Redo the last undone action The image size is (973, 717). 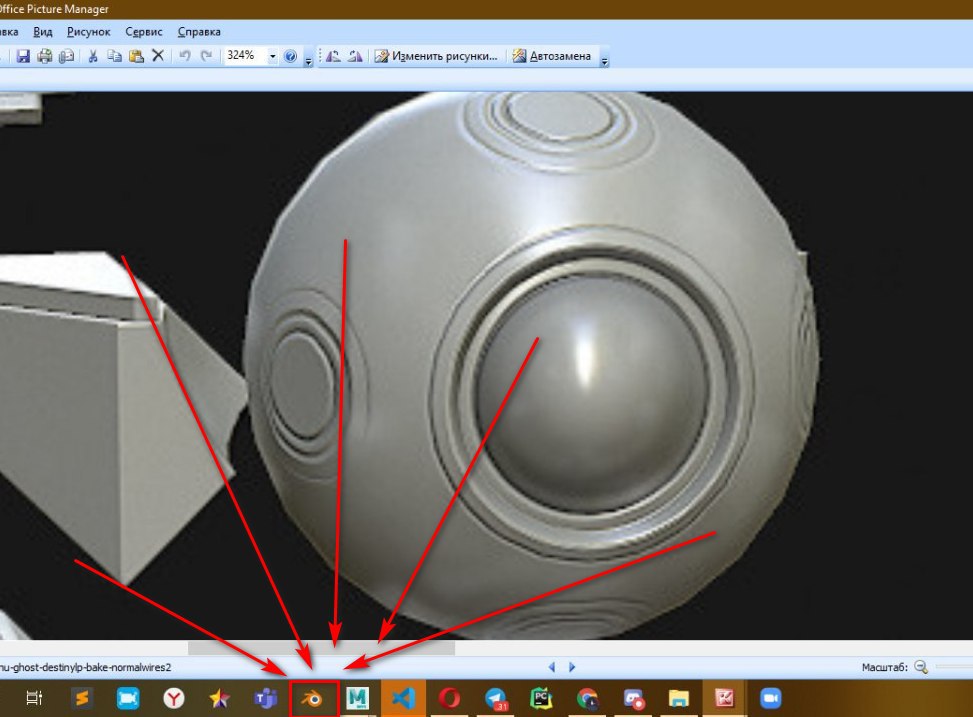pyautogui.click(x=207, y=56)
